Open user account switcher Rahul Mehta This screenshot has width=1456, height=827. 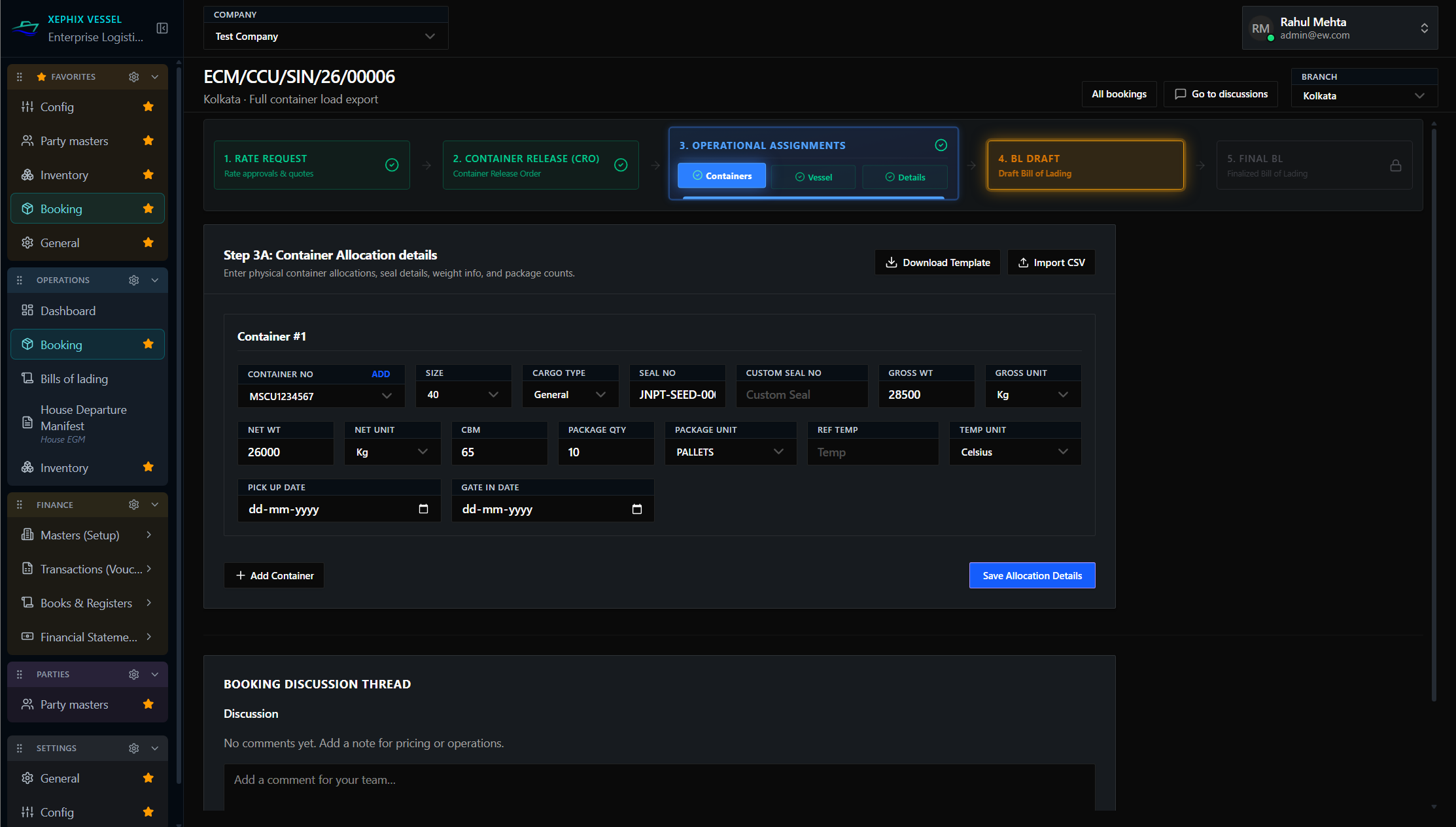click(x=1340, y=28)
